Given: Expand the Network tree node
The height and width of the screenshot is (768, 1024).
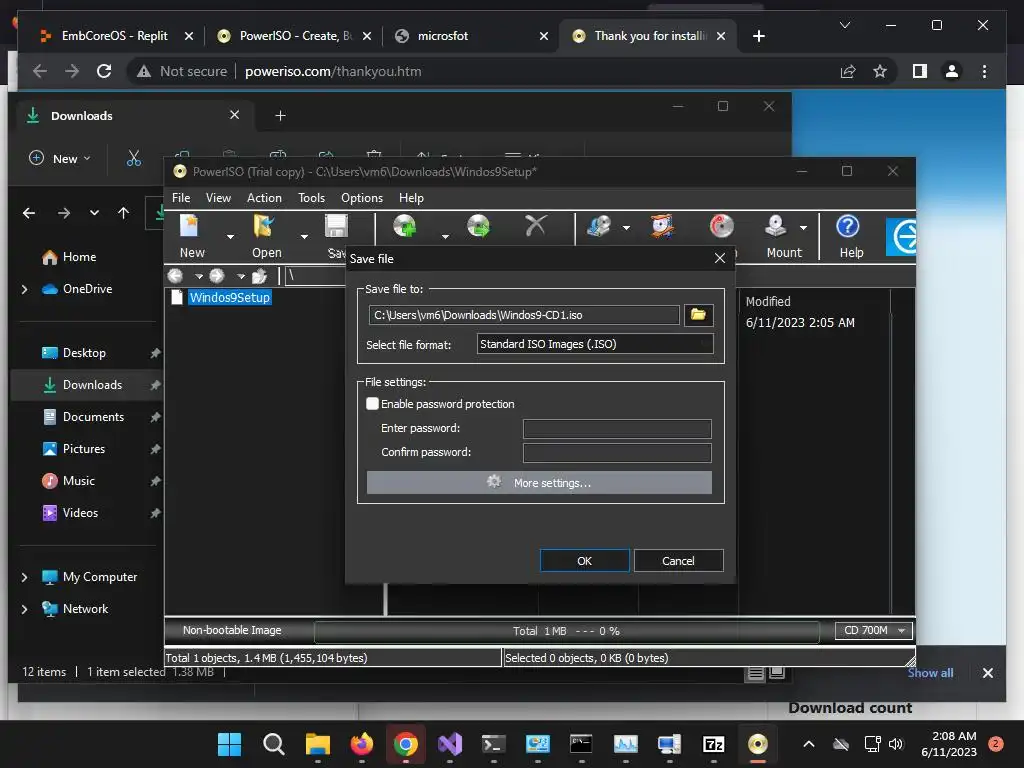Looking at the screenshot, I should (x=25, y=609).
